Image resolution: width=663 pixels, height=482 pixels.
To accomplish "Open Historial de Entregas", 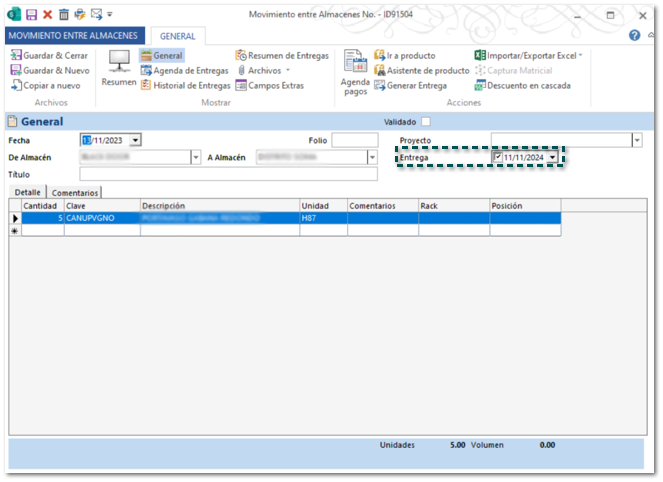I will coord(186,85).
